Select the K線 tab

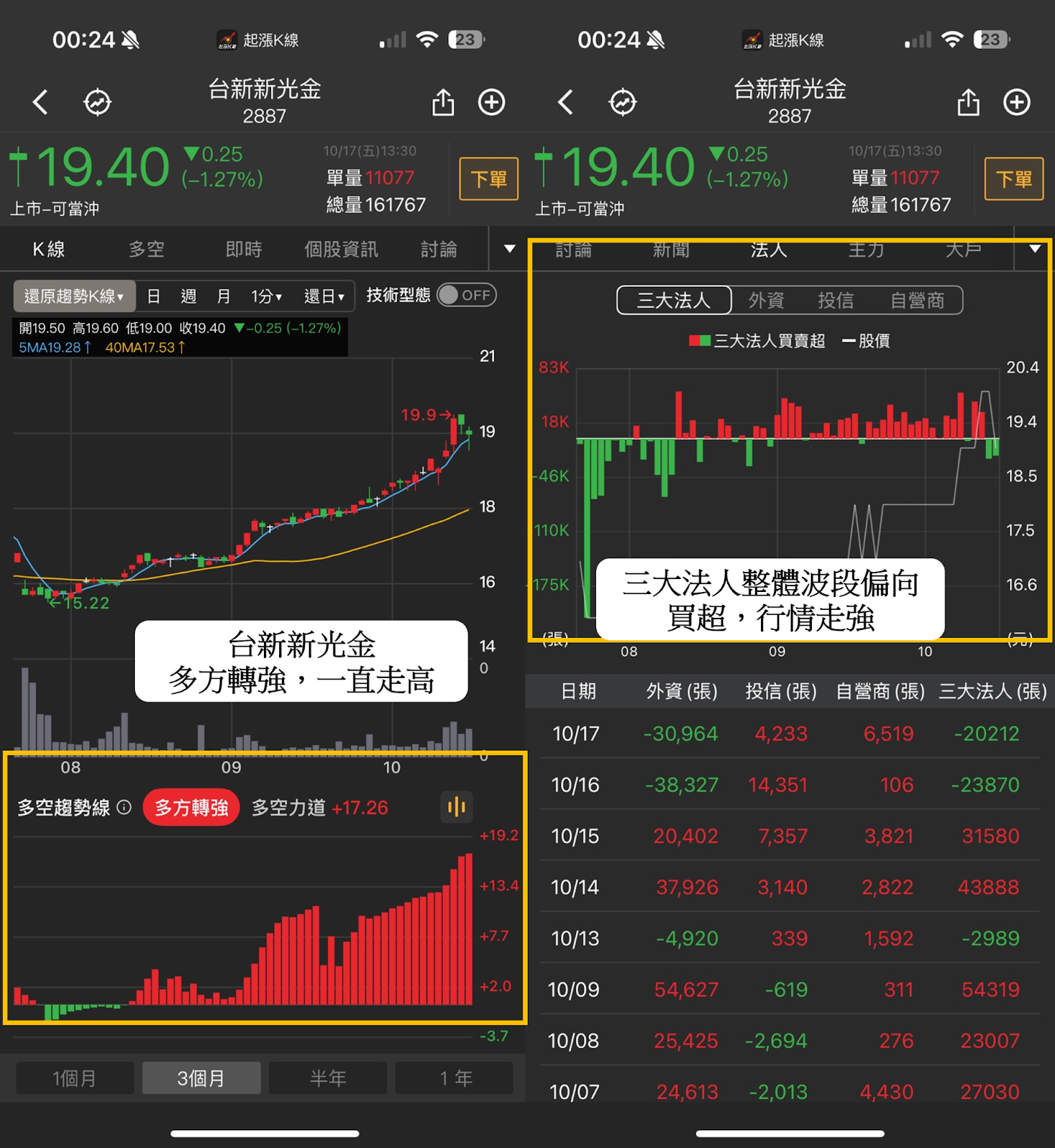(x=49, y=250)
